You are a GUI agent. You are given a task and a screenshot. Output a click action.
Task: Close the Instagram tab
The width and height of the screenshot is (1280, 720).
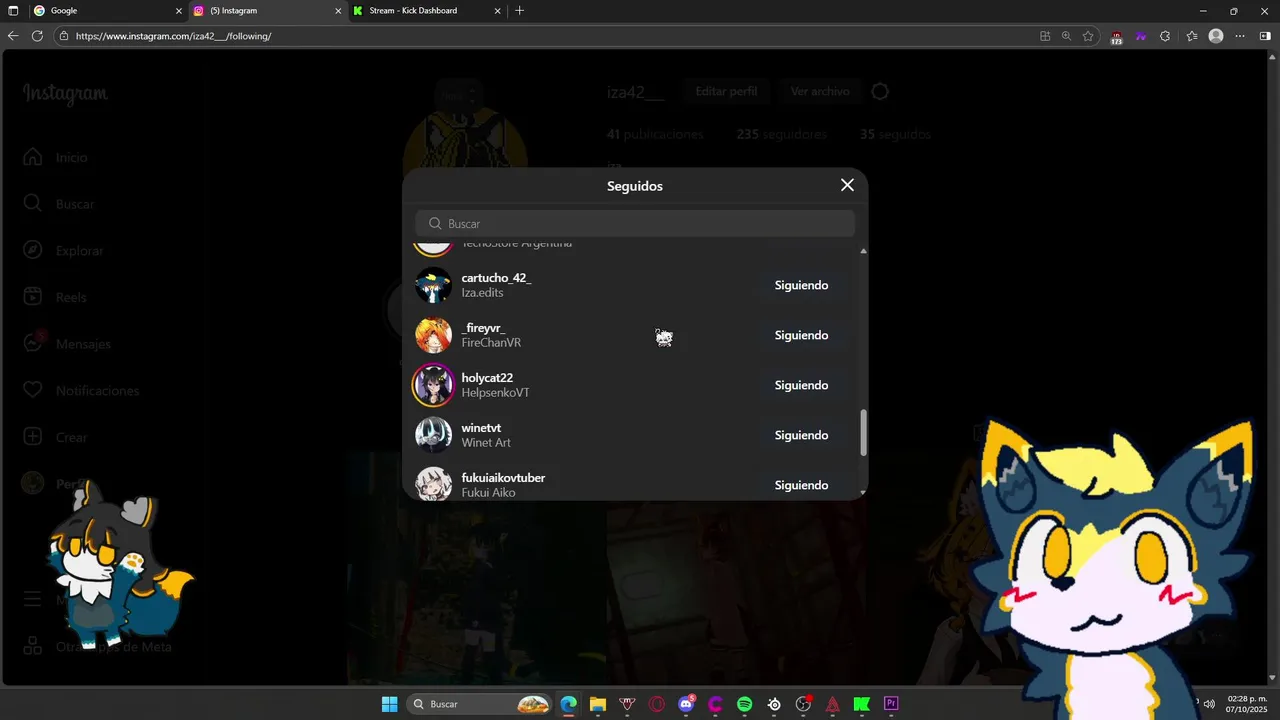click(x=338, y=11)
